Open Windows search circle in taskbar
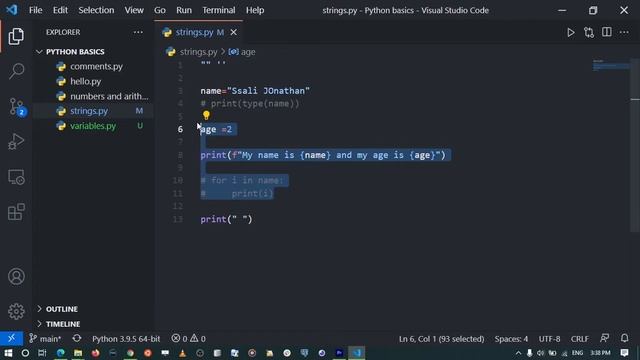Viewport: 640px width, 360px height. (25, 353)
